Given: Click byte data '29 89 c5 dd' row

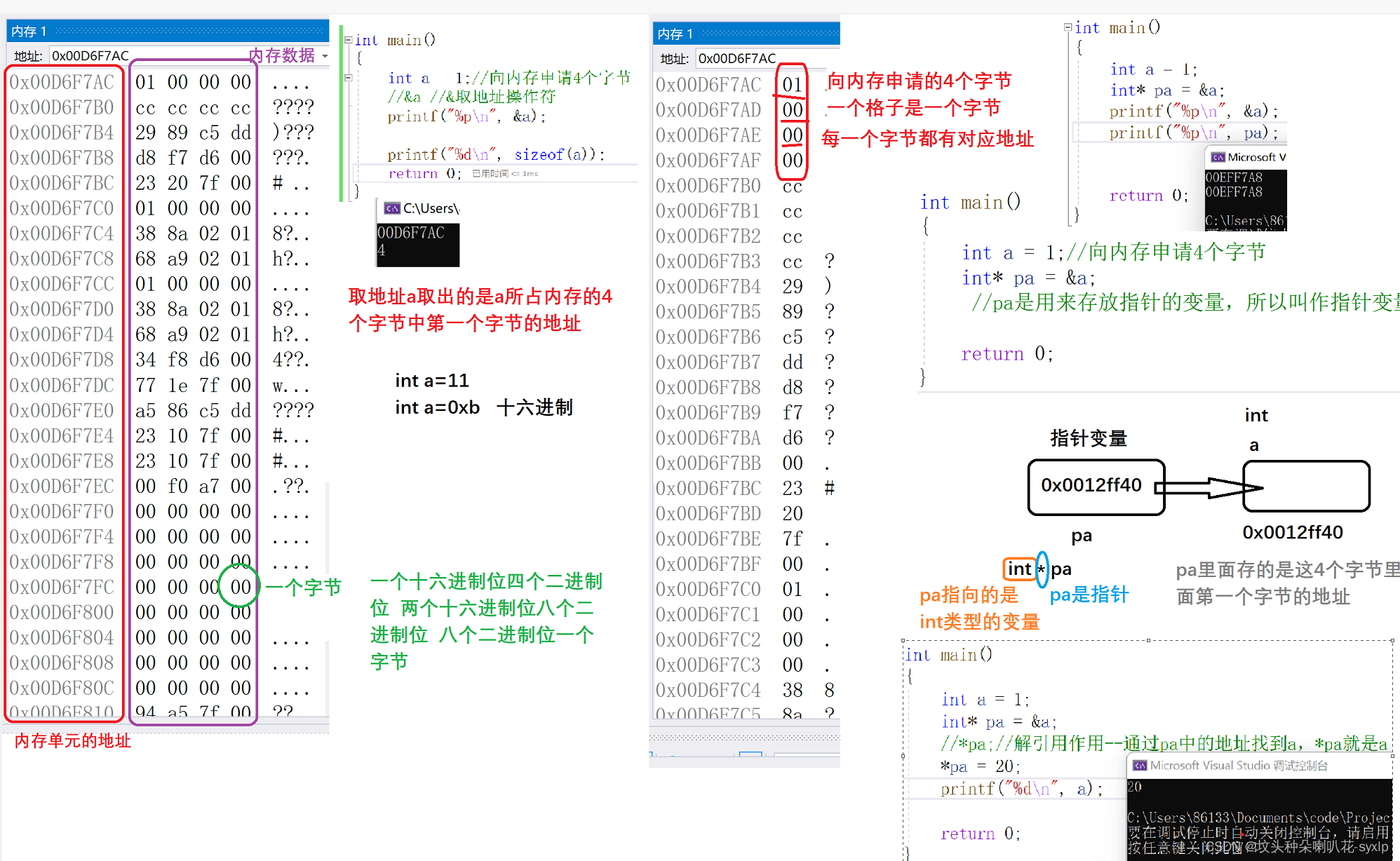Looking at the screenshot, I should tap(193, 133).
